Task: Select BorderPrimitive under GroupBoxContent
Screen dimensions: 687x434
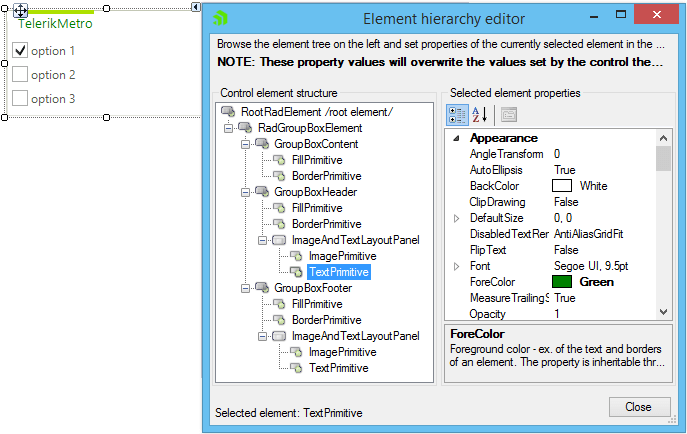Action: coord(326,176)
